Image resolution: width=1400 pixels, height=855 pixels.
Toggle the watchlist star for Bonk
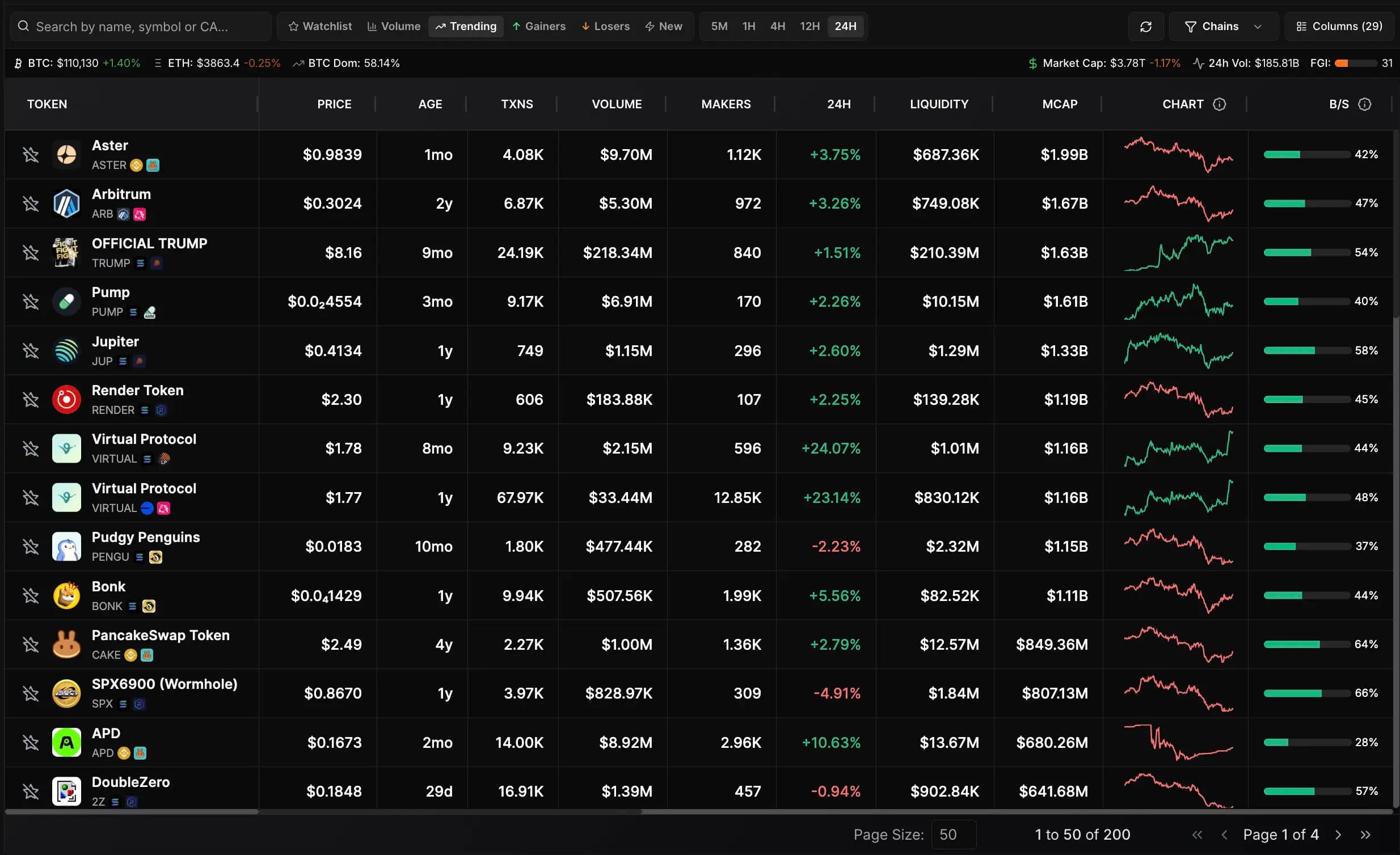click(x=31, y=595)
